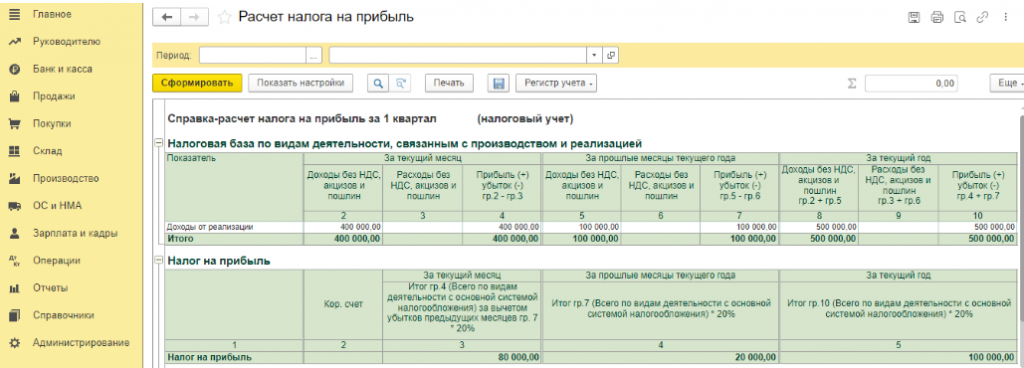
Task: Click Показать настройки button
Action: (300, 83)
